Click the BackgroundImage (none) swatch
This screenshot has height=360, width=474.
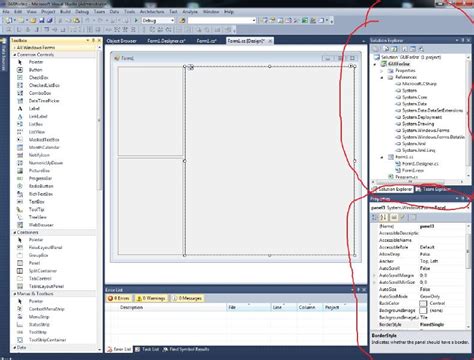pos(423,310)
